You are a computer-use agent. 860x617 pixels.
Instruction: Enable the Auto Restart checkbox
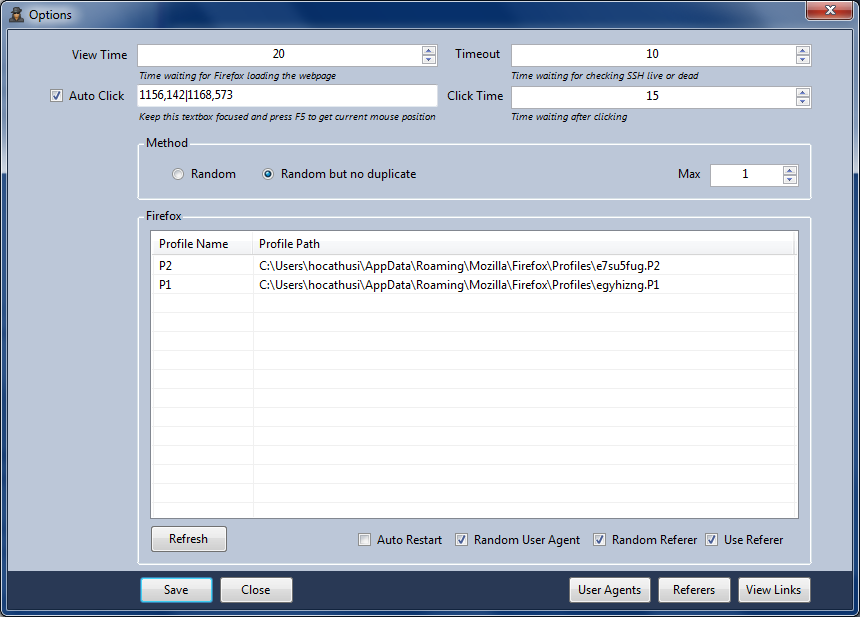pos(364,540)
